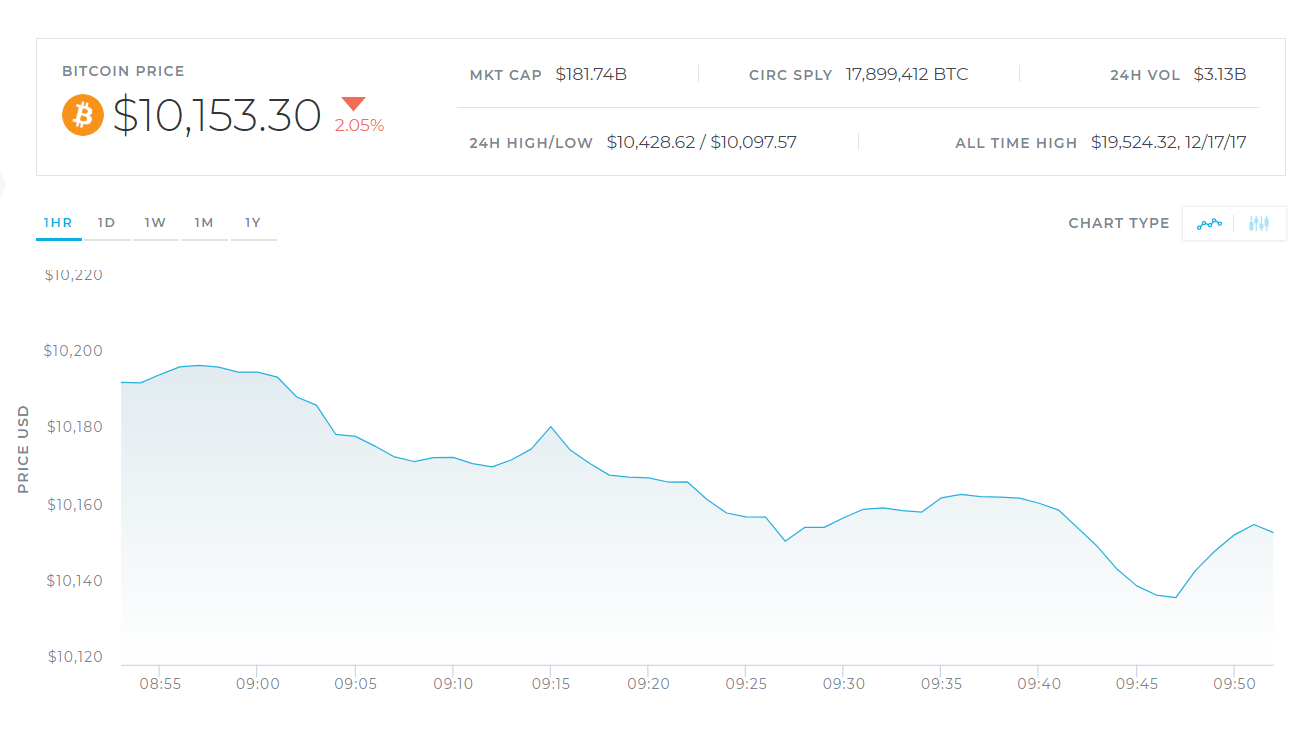
Task: Click the 09:50 time axis label
Action: (x=1234, y=684)
